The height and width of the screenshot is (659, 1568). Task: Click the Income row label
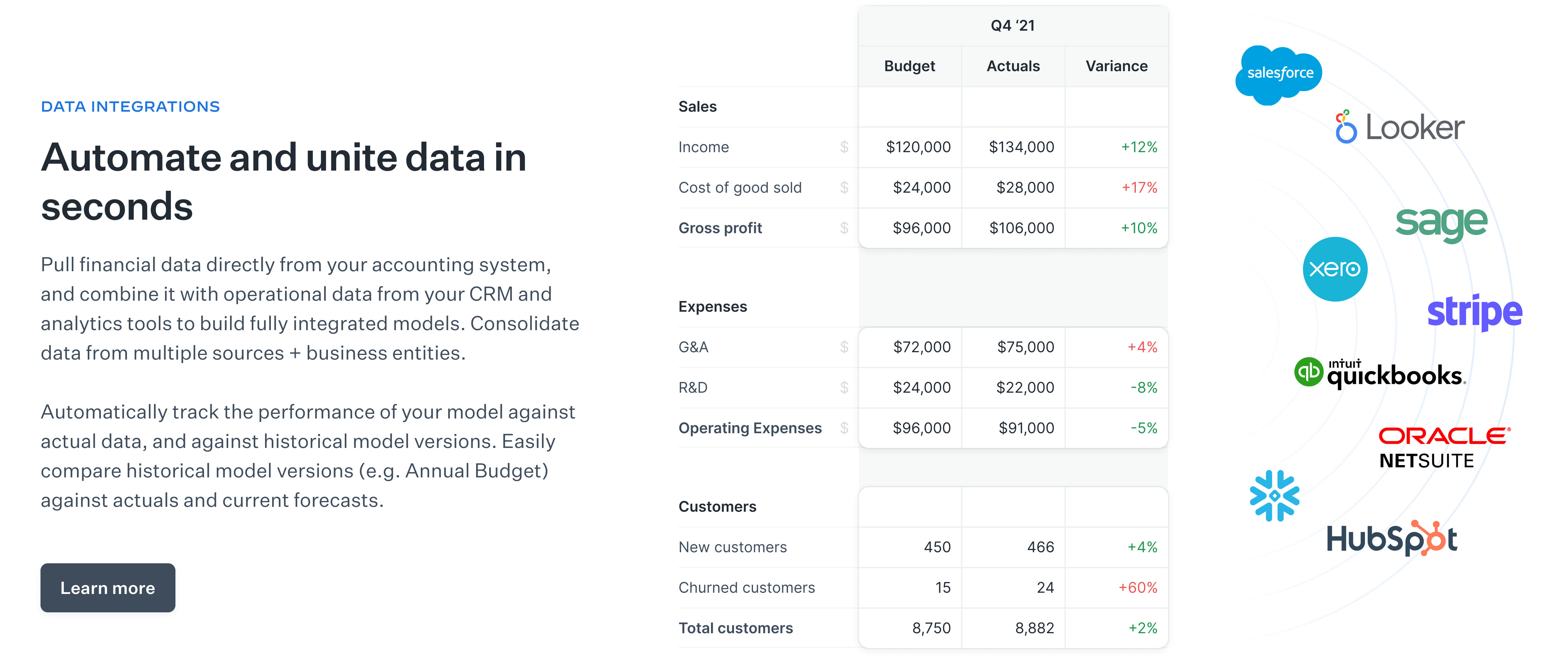(x=704, y=147)
